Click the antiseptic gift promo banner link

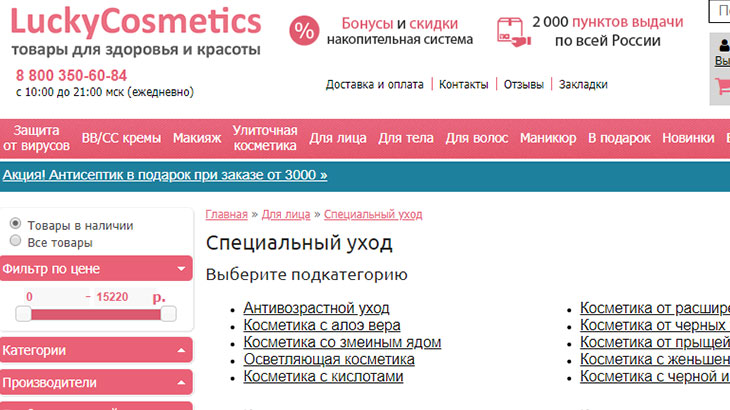point(165,175)
